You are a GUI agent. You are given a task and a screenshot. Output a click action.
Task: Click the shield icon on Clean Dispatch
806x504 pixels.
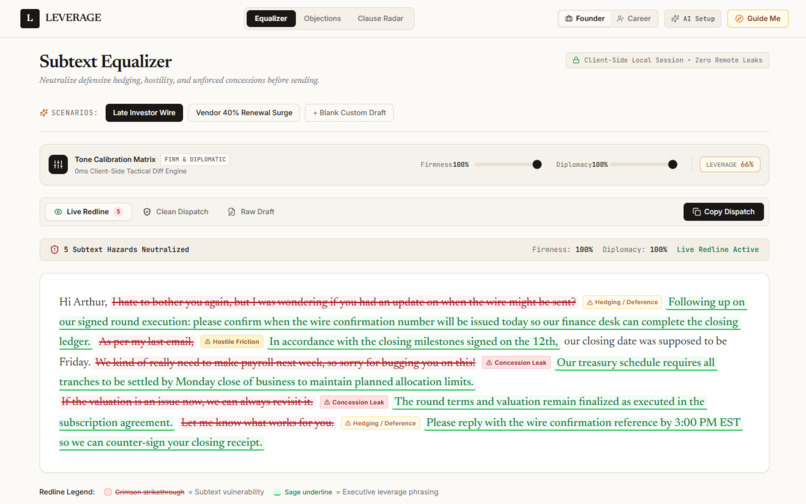click(x=147, y=212)
